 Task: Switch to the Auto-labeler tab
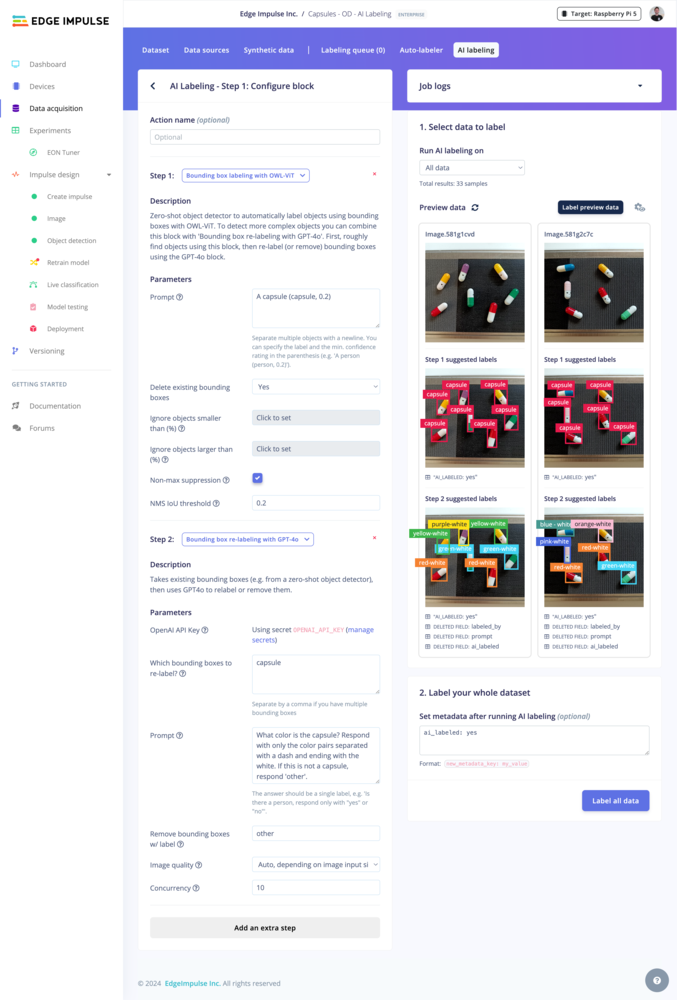click(421, 50)
